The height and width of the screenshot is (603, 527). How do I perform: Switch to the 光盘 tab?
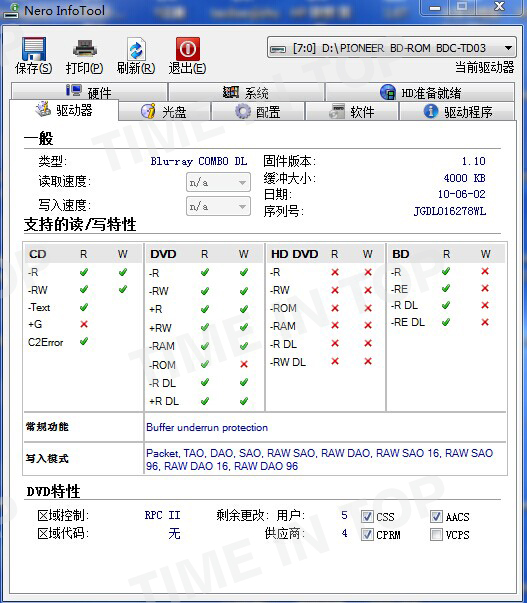click(x=165, y=112)
